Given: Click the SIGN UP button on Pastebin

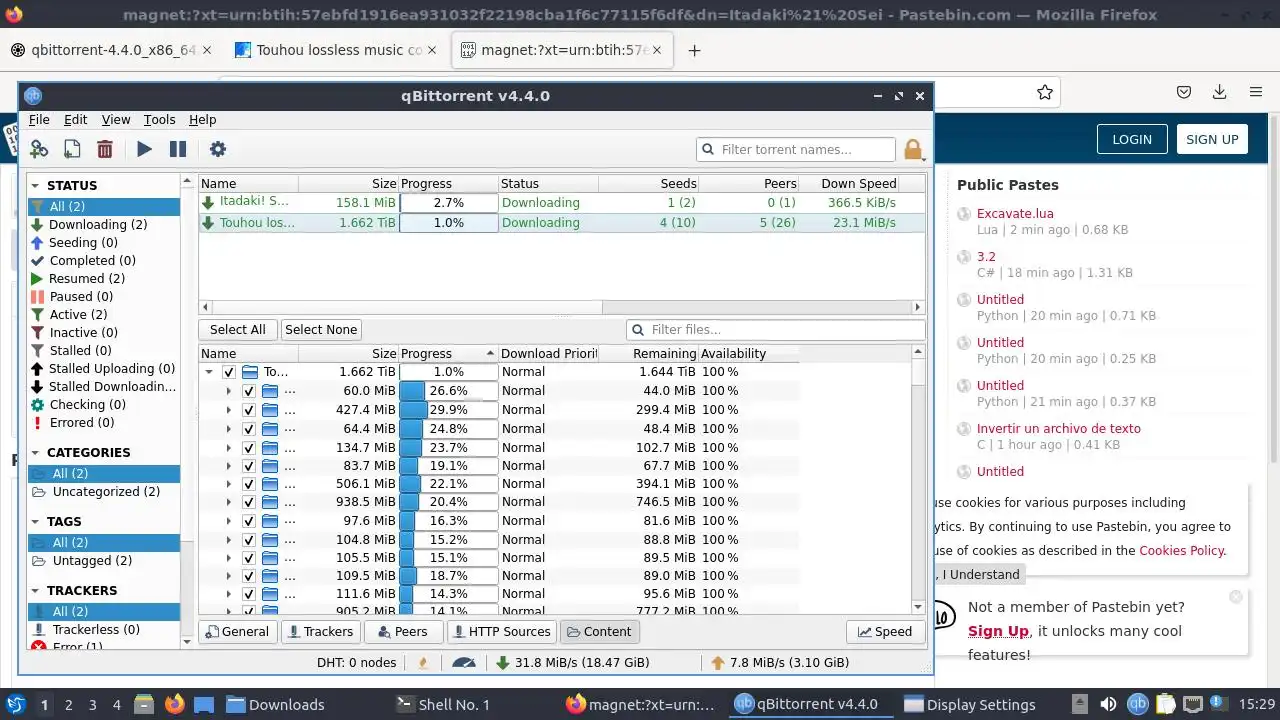Looking at the screenshot, I should click(x=1212, y=139).
